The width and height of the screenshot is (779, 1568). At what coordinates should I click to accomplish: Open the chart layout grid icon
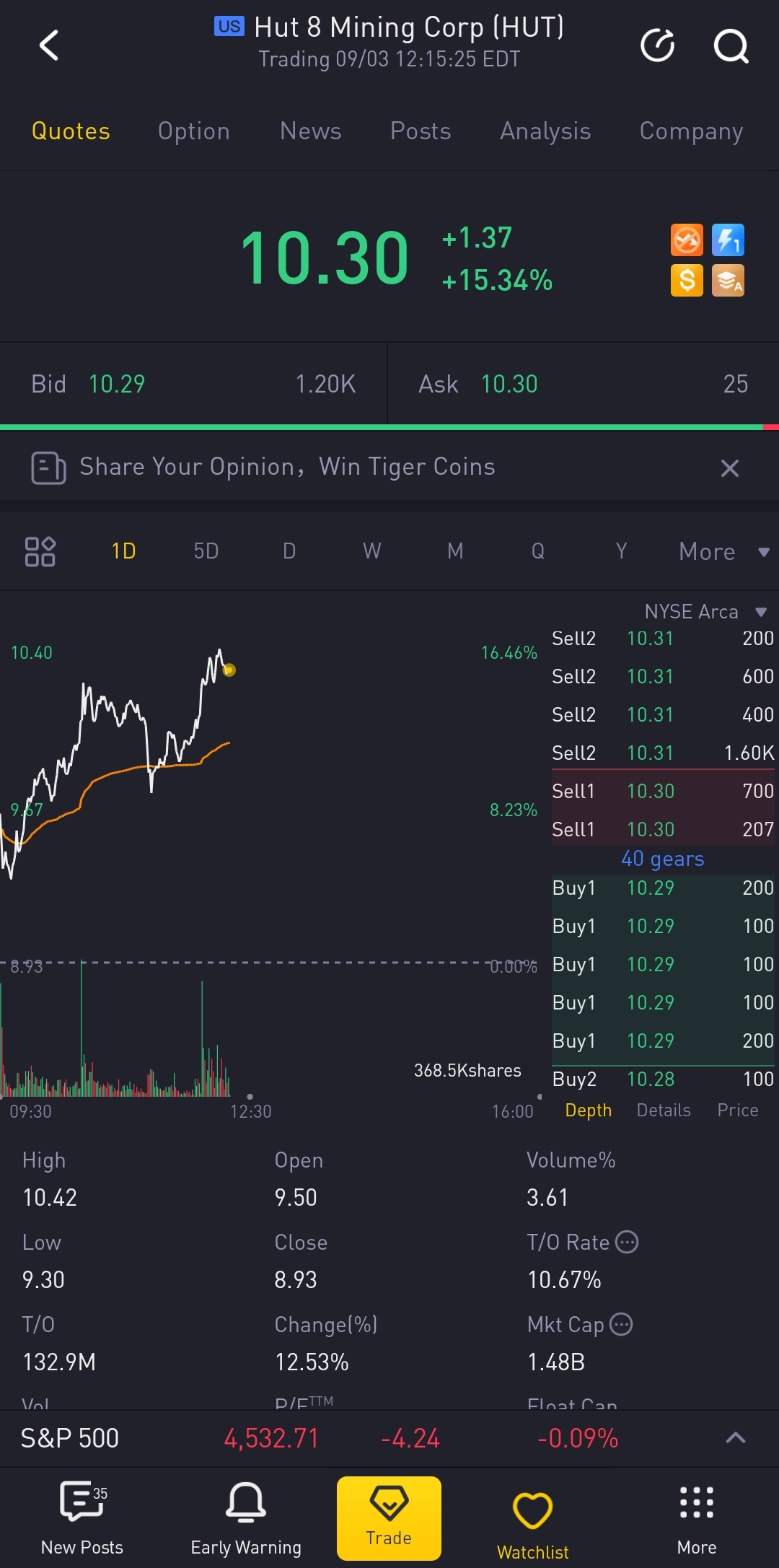[x=40, y=552]
